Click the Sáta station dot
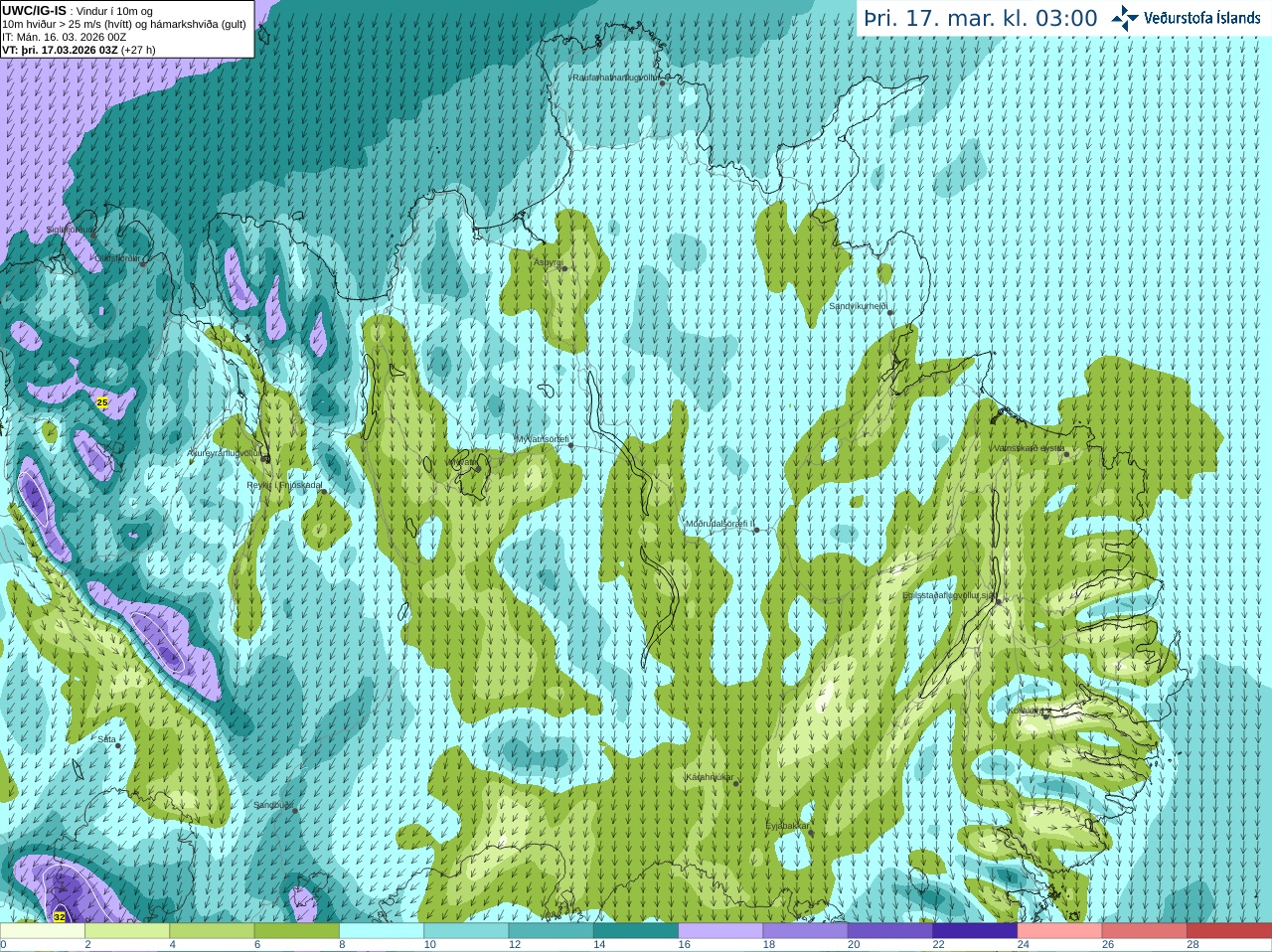Screen dimensions: 1272x952 click(118, 745)
